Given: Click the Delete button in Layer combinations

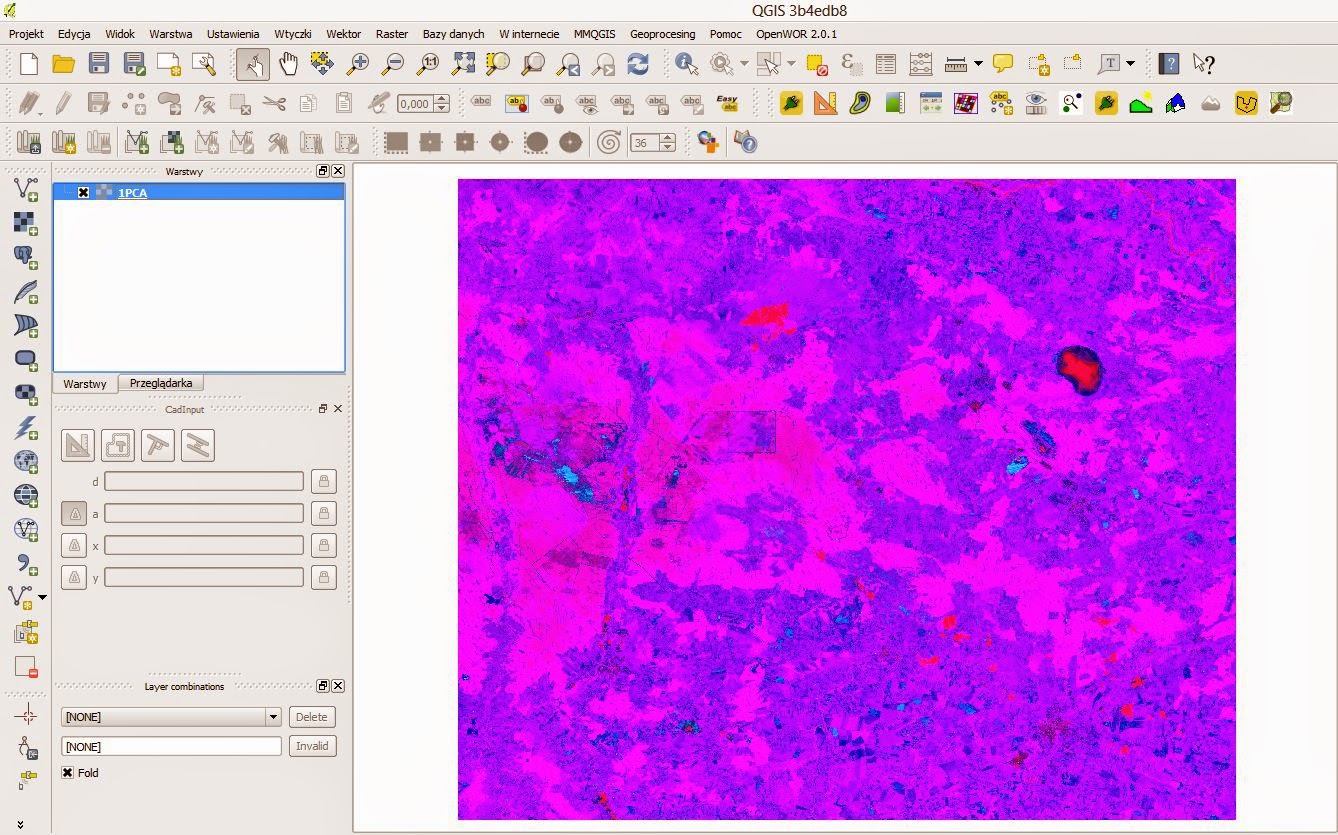Looking at the screenshot, I should coord(312,717).
